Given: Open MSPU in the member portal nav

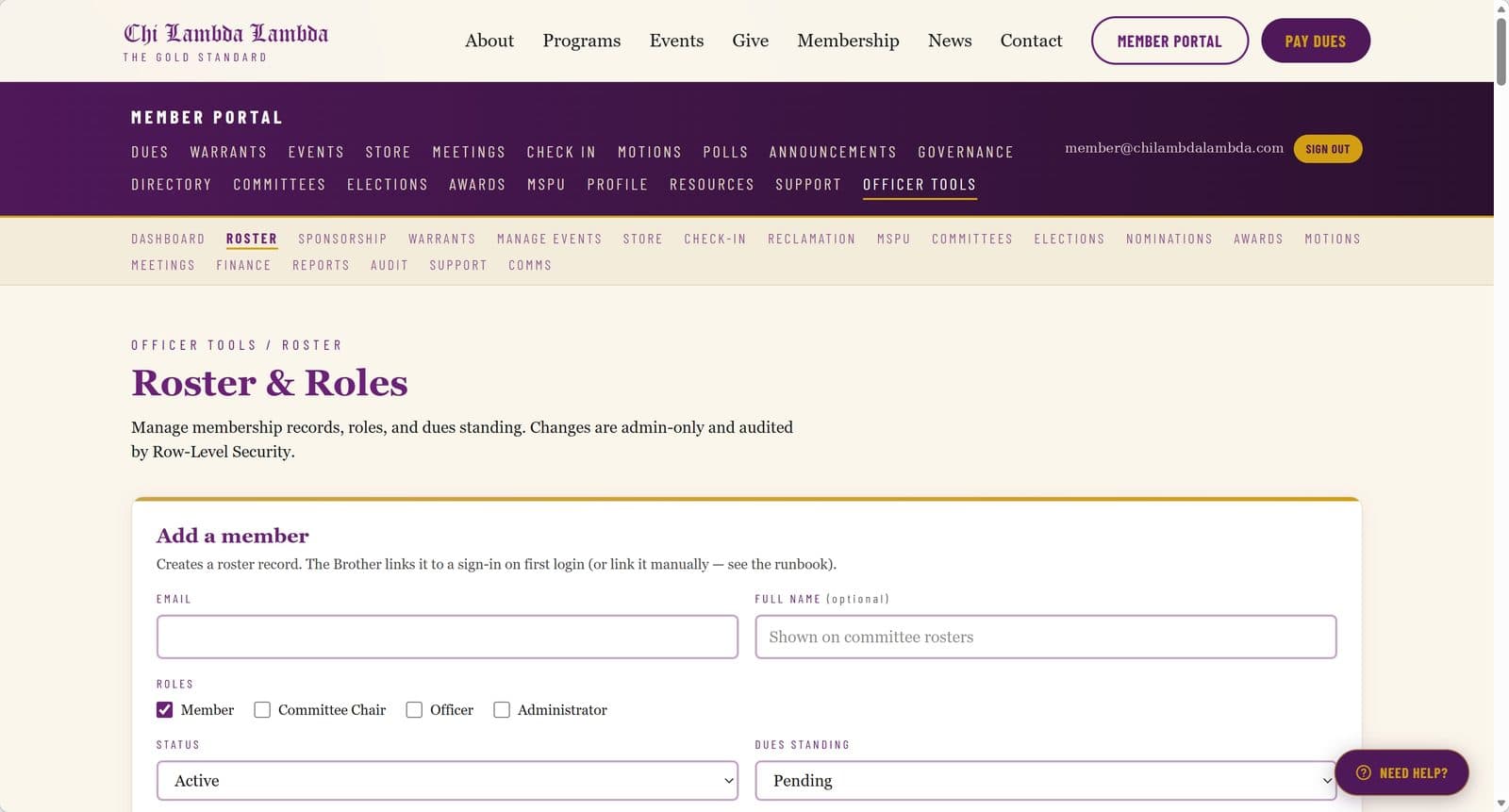Looking at the screenshot, I should tap(546, 185).
